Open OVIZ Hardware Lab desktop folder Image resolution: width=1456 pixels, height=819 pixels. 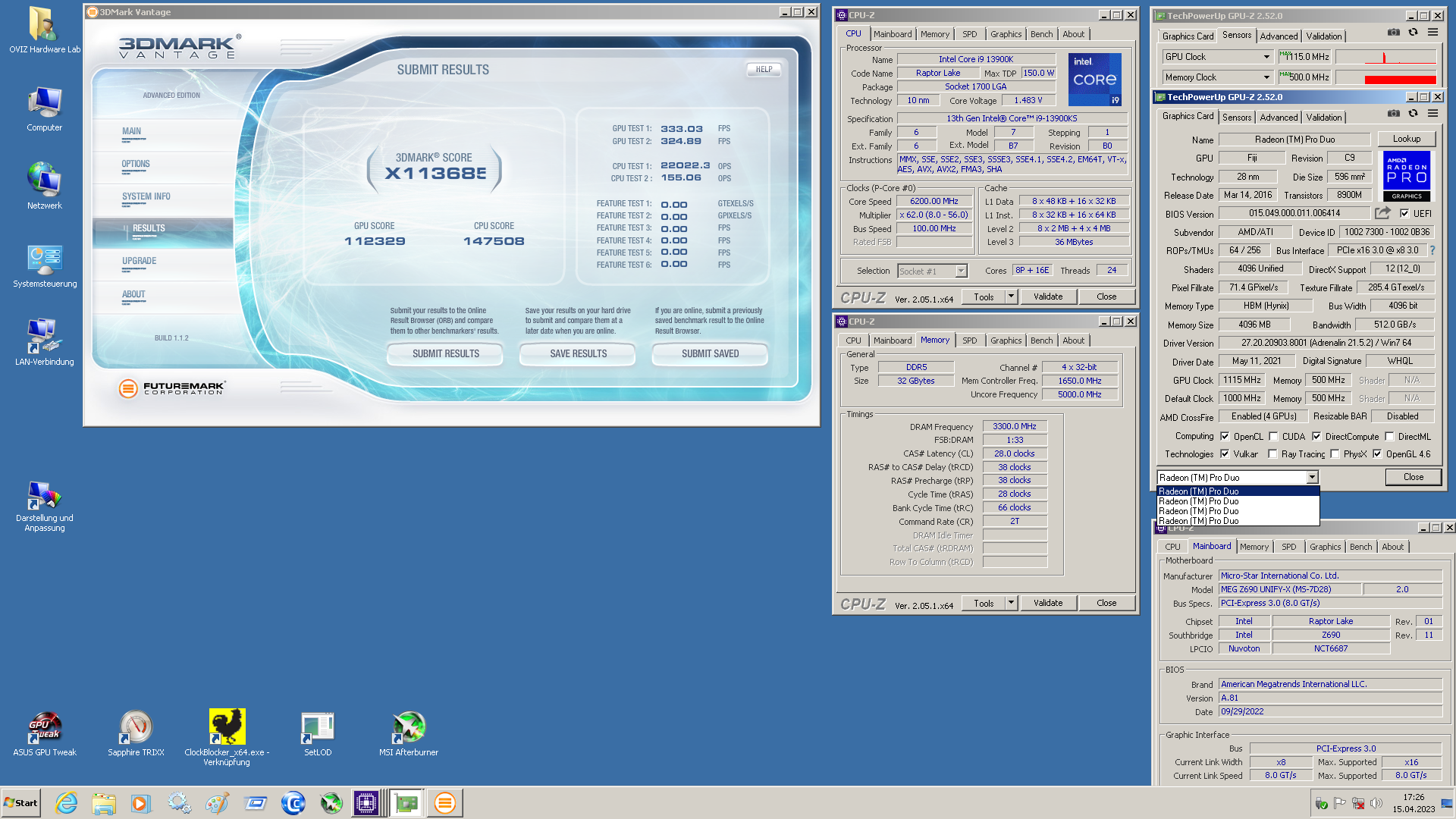[x=44, y=30]
